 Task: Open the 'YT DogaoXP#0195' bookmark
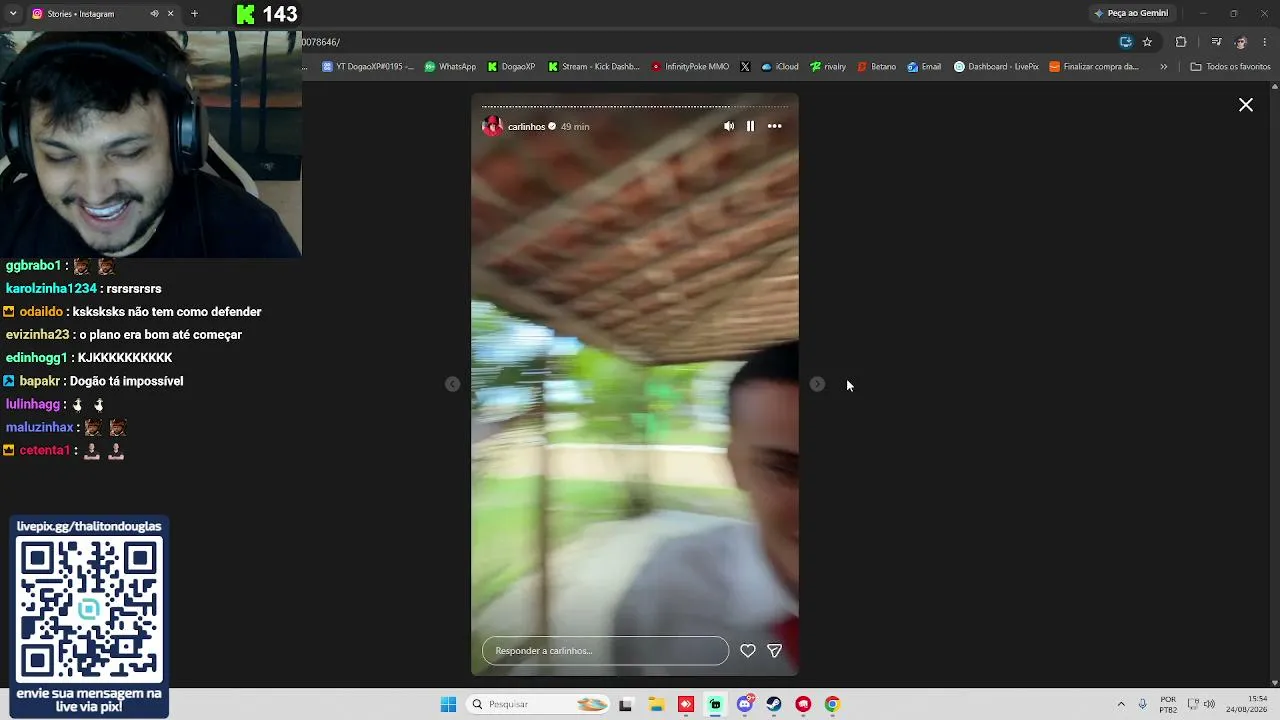(367, 67)
